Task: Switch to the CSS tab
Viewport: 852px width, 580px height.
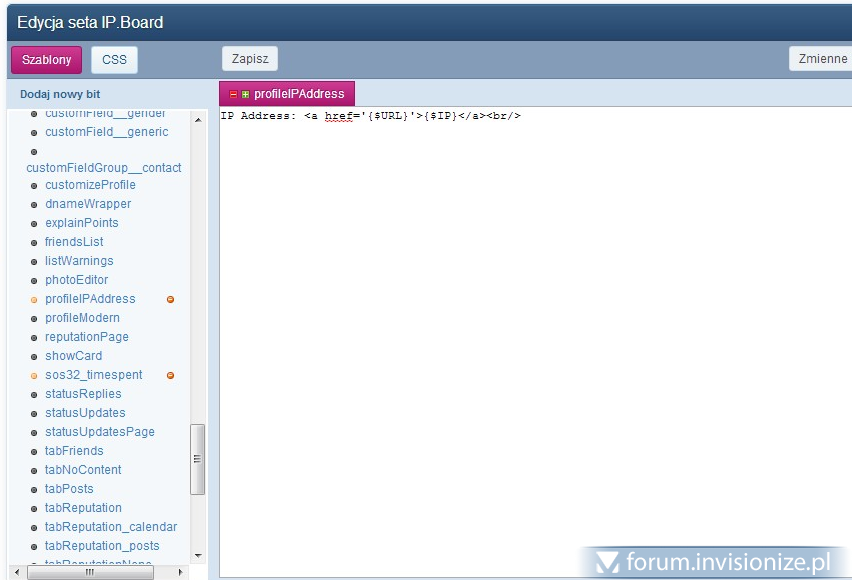Action: 114,59
